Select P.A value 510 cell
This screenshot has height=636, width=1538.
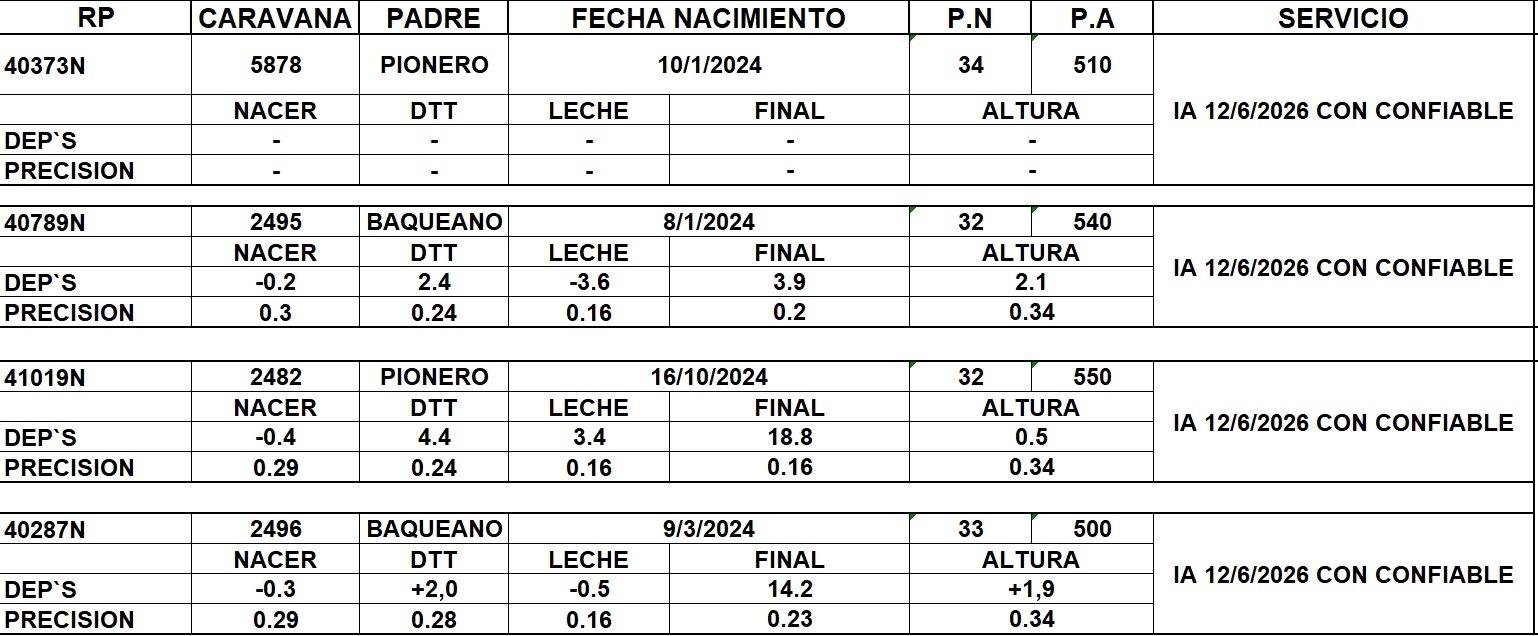(x=1092, y=65)
